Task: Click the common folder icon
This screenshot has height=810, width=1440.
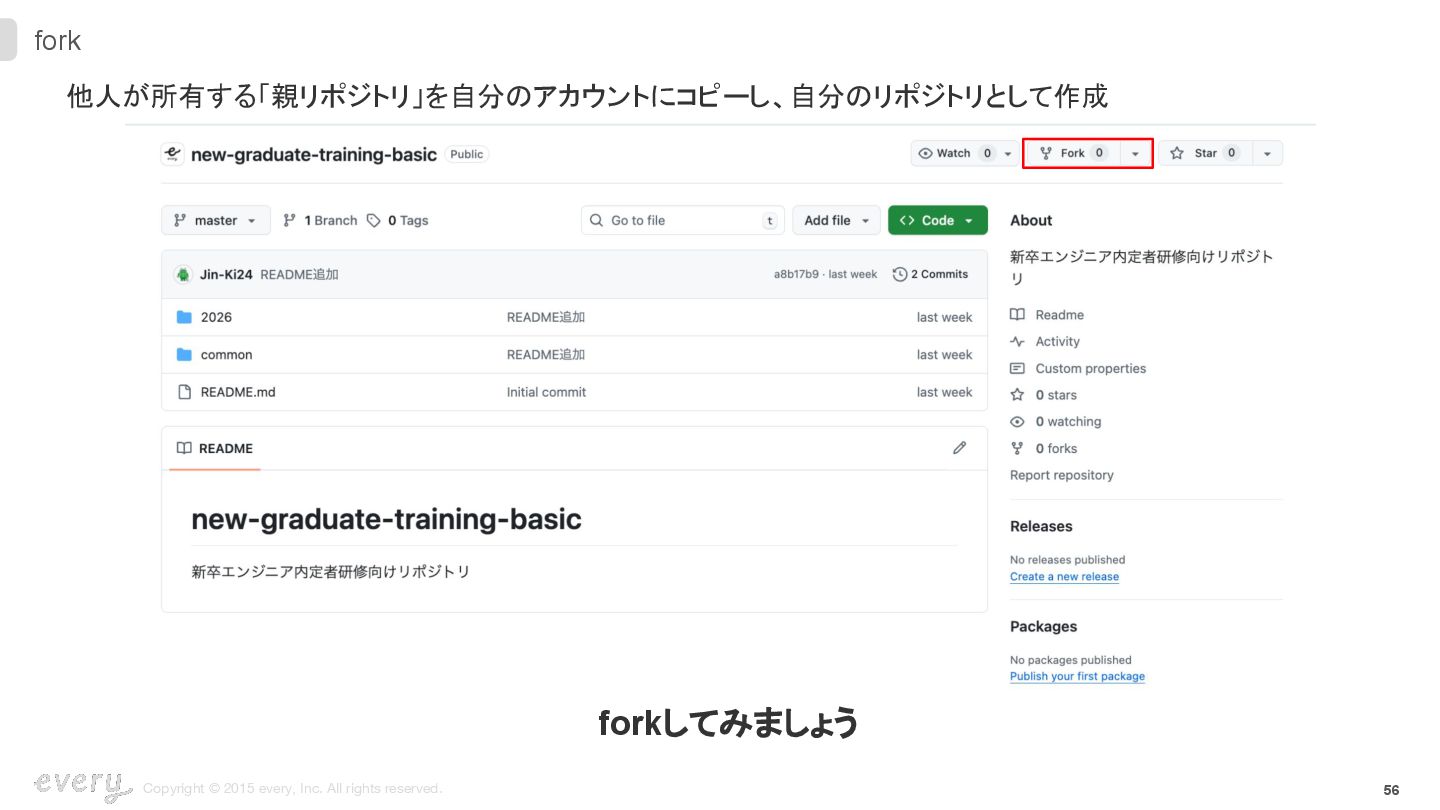Action: click(x=184, y=355)
